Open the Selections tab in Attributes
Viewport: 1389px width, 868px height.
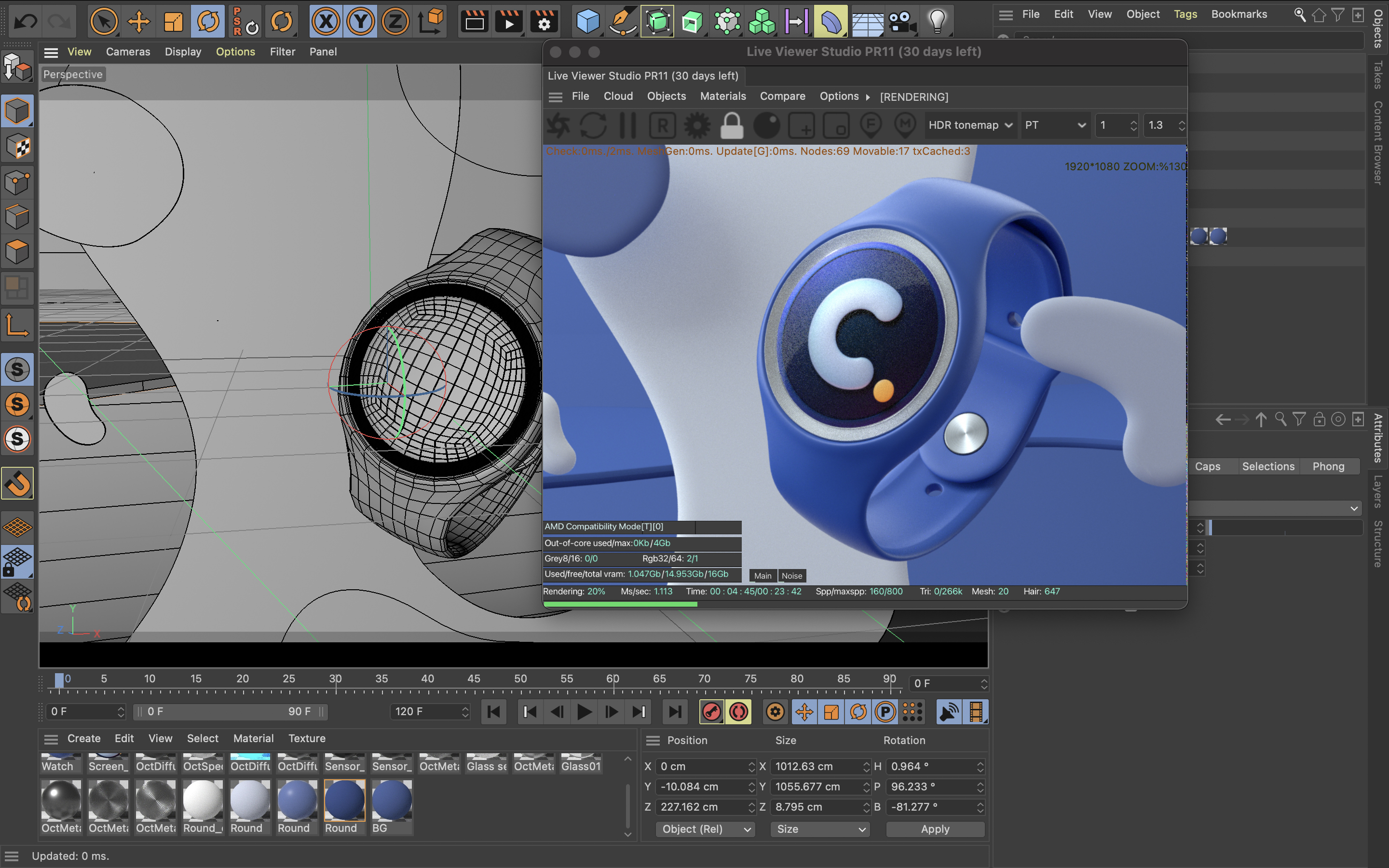tap(1268, 466)
